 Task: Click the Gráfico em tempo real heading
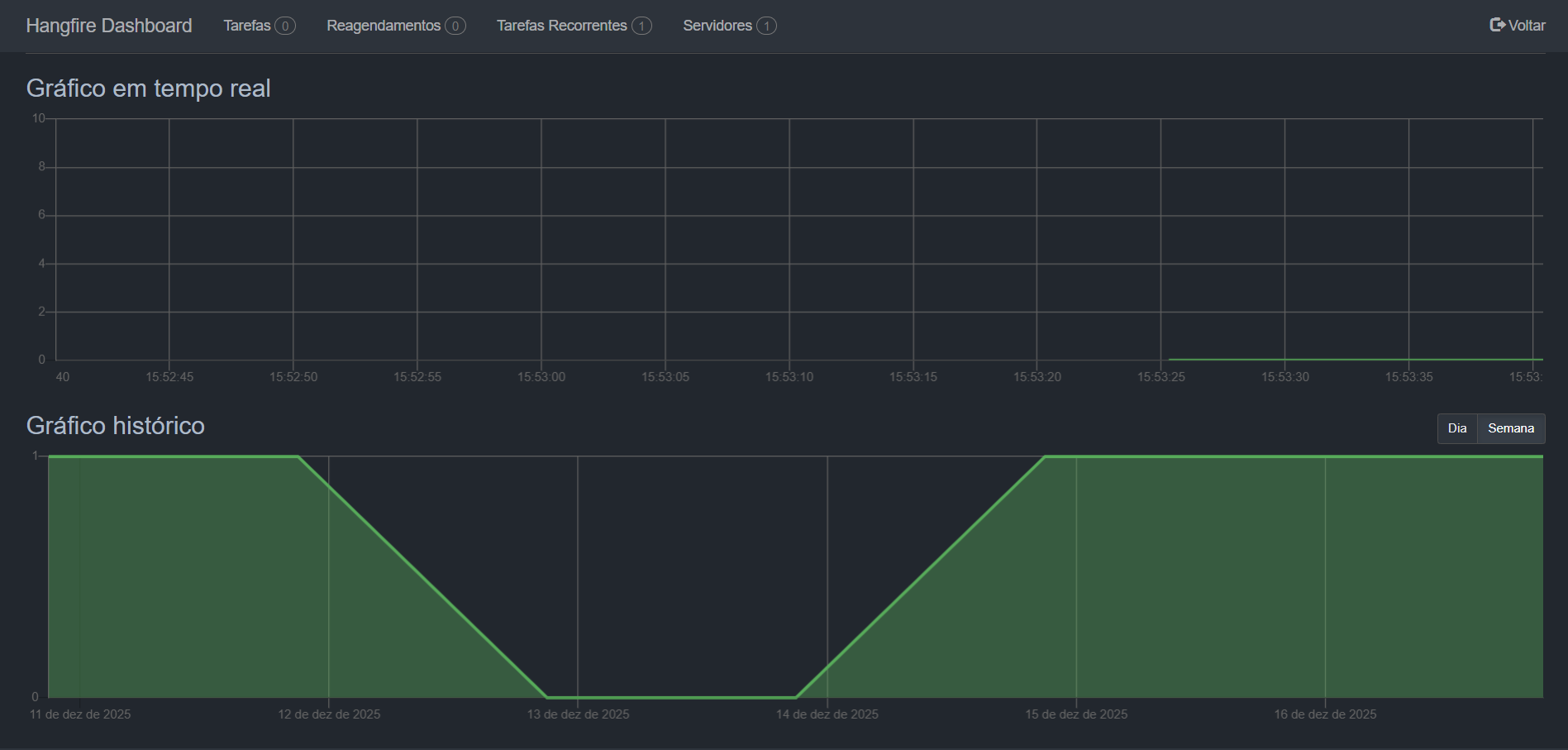(x=149, y=88)
